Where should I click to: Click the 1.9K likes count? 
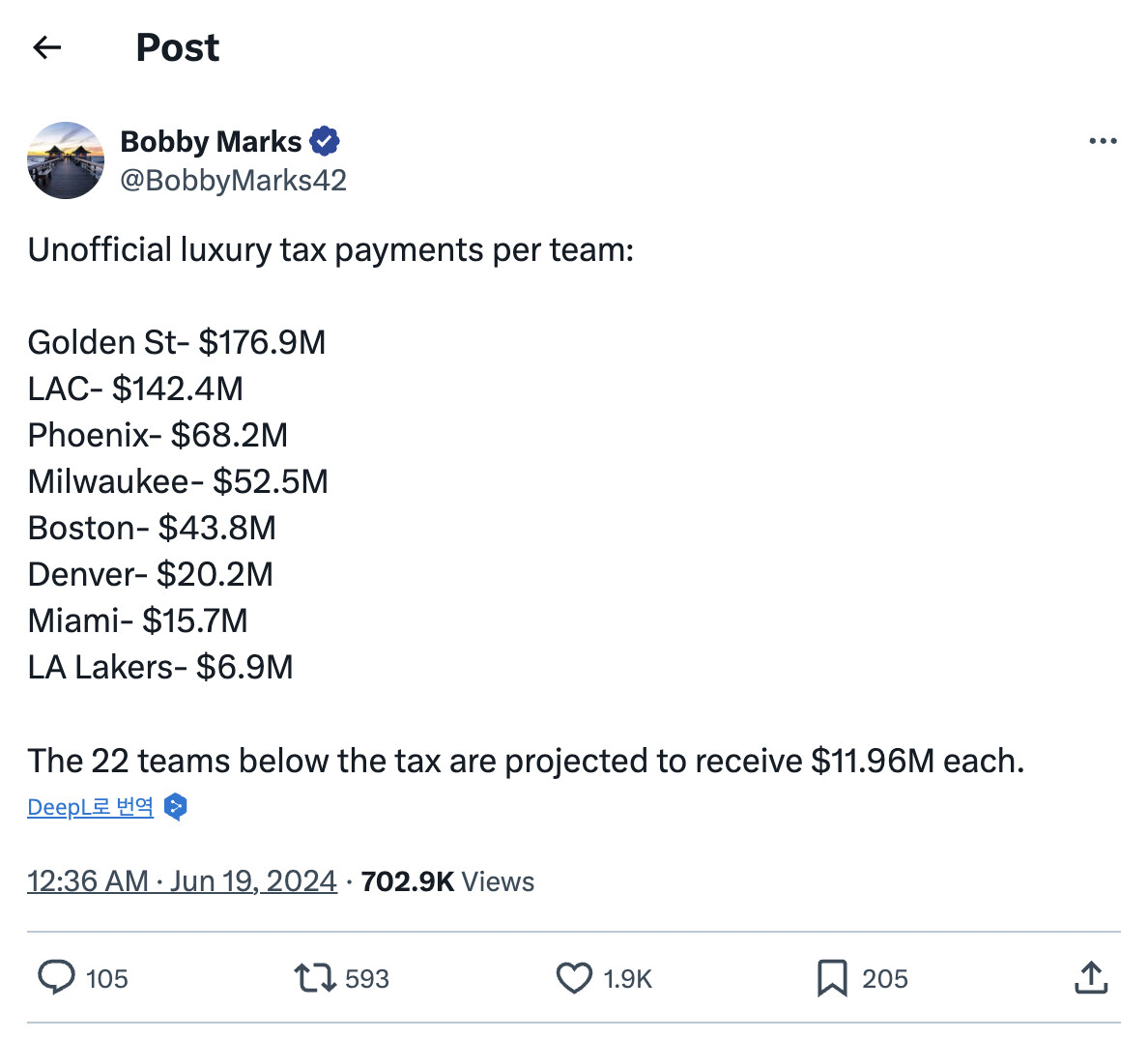pyautogui.click(x=628, y=979)
